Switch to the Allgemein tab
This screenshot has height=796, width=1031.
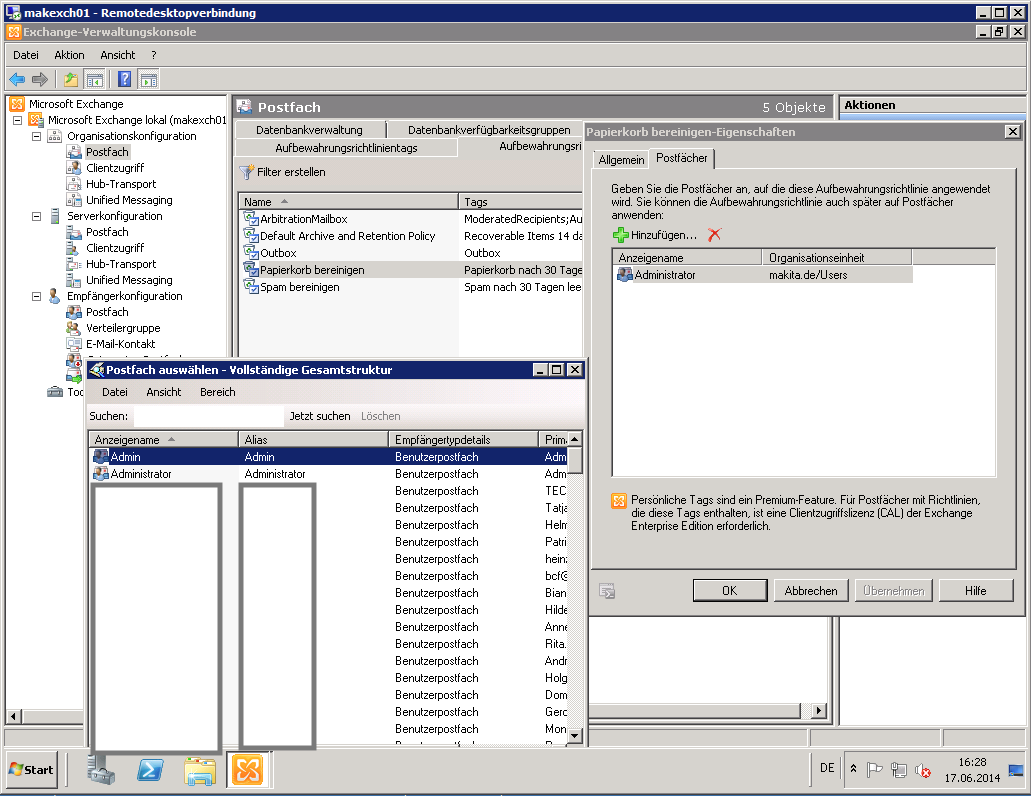coord(621,160)
